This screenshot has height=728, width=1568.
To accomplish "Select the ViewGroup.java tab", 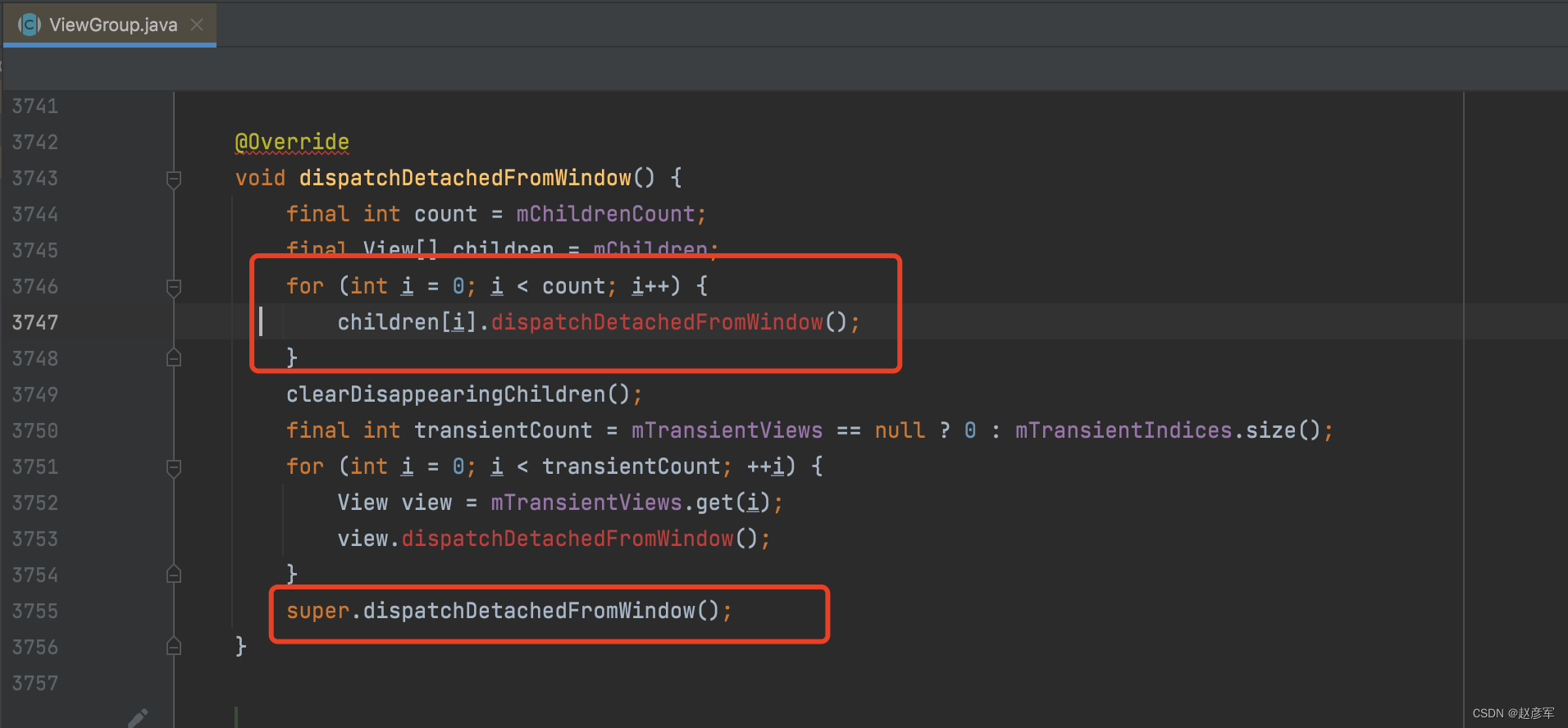I will click(x=110, y=25).
